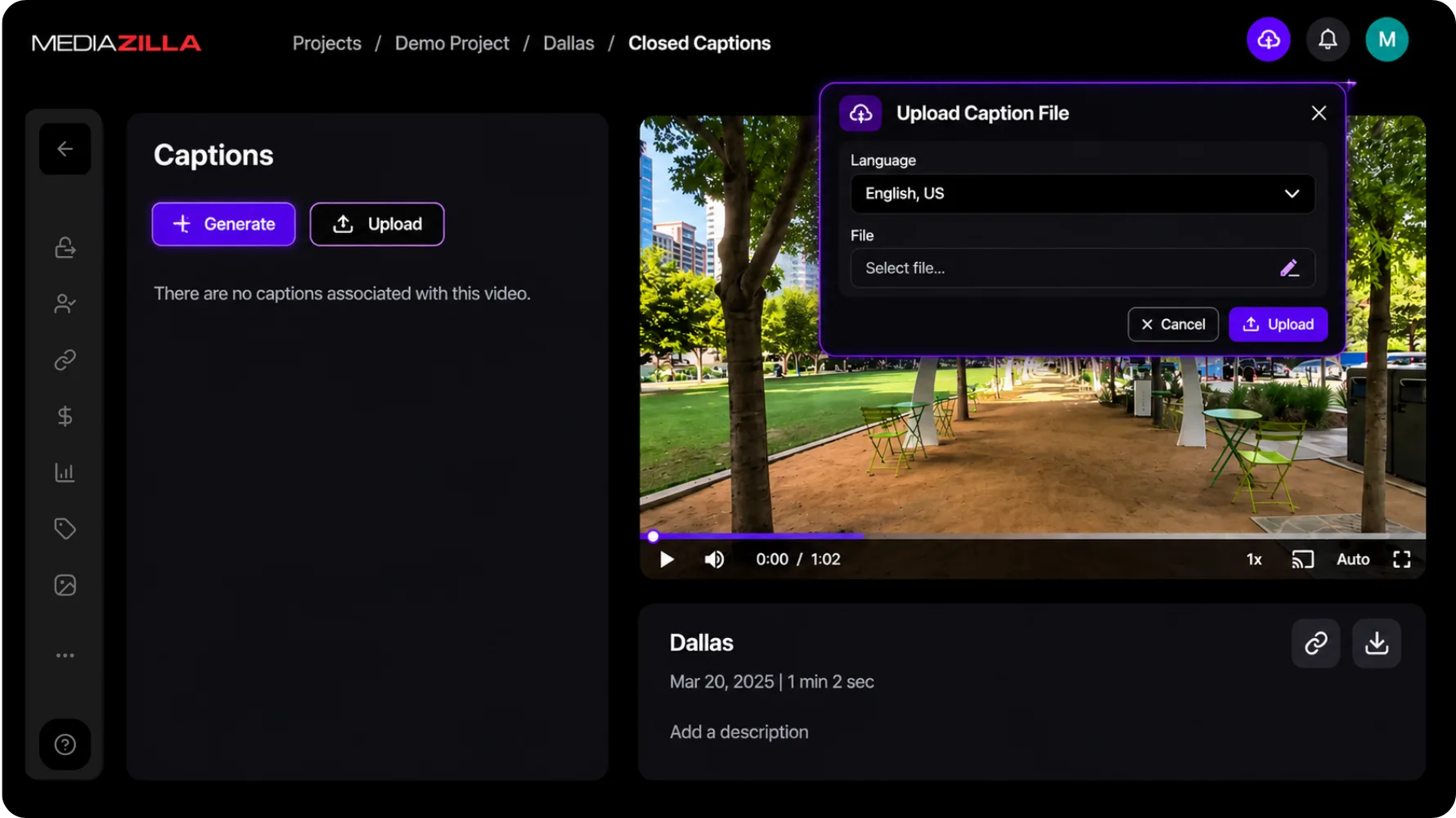
Task: Cancel the caption upload dialog
Action: coord(1173,325)
